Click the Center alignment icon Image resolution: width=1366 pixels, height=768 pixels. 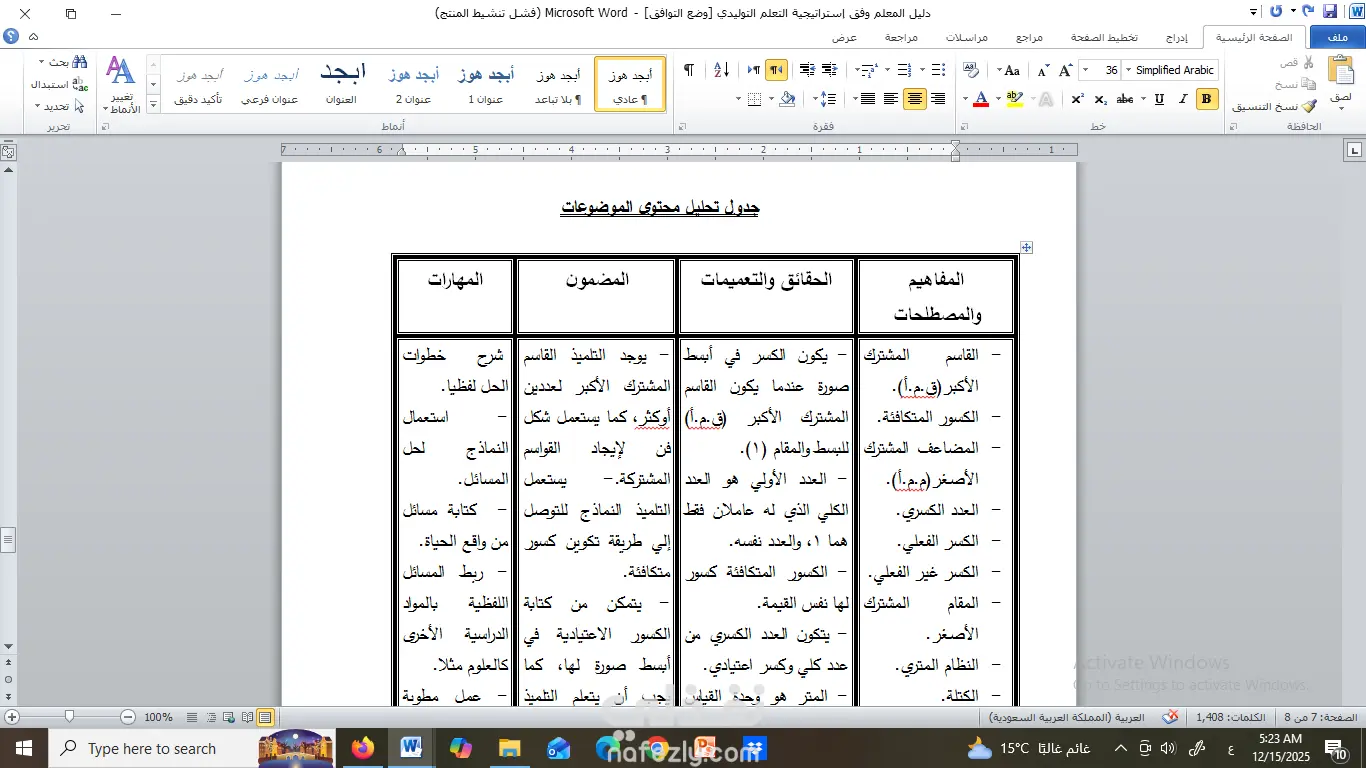(x=914, y=99)
